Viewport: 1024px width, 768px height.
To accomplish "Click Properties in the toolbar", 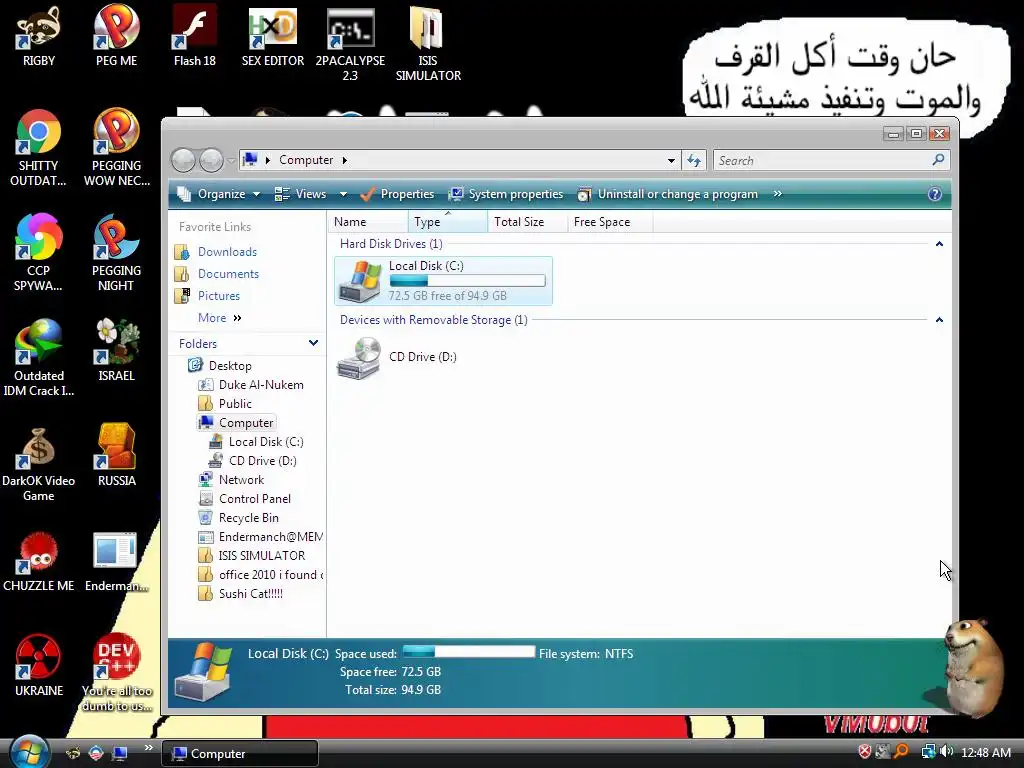I will pos(397,194).
